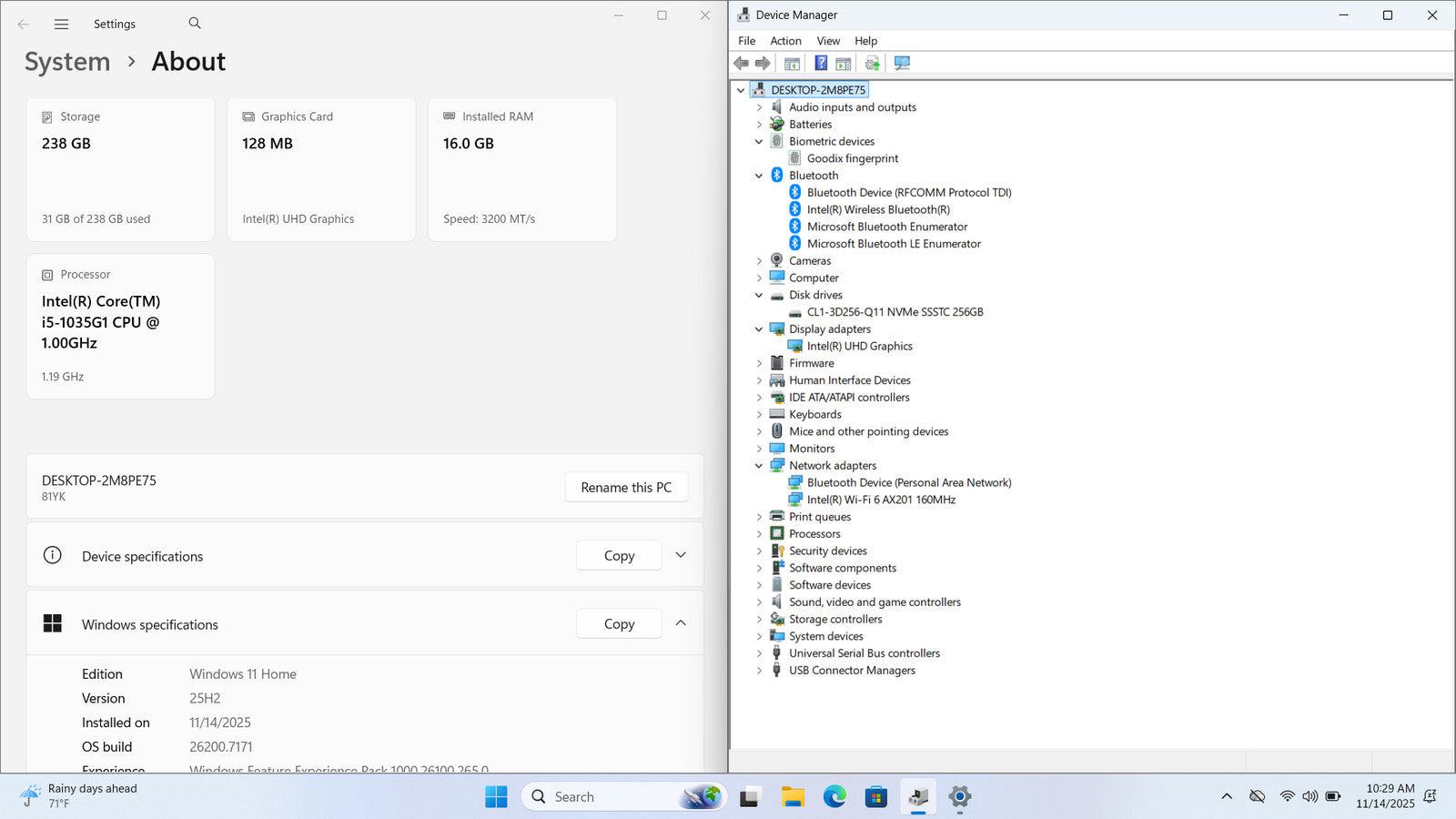1456x819 pixels.
Task: Expand the Audio inputs and outputs node
Action: pyautogui.click(x=759, y=107)
